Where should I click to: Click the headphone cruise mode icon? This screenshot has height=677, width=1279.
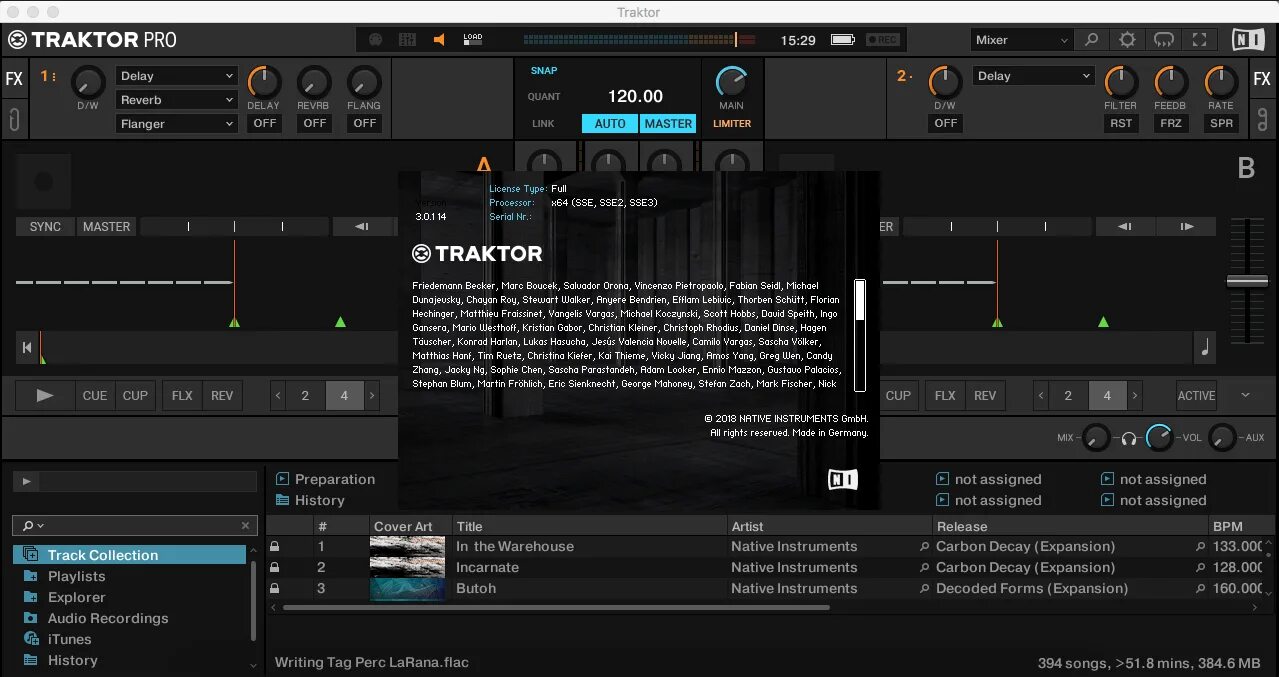1164,40
